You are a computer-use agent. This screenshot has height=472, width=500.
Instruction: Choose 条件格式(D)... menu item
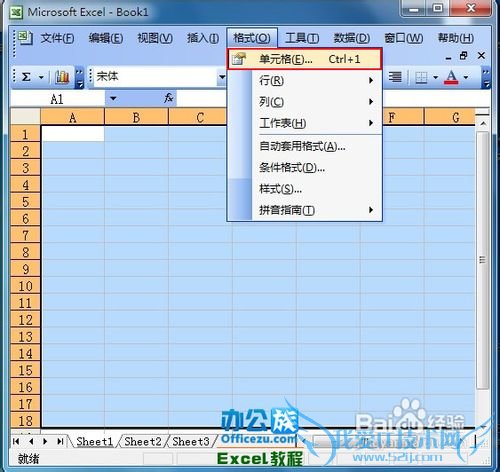304,167
